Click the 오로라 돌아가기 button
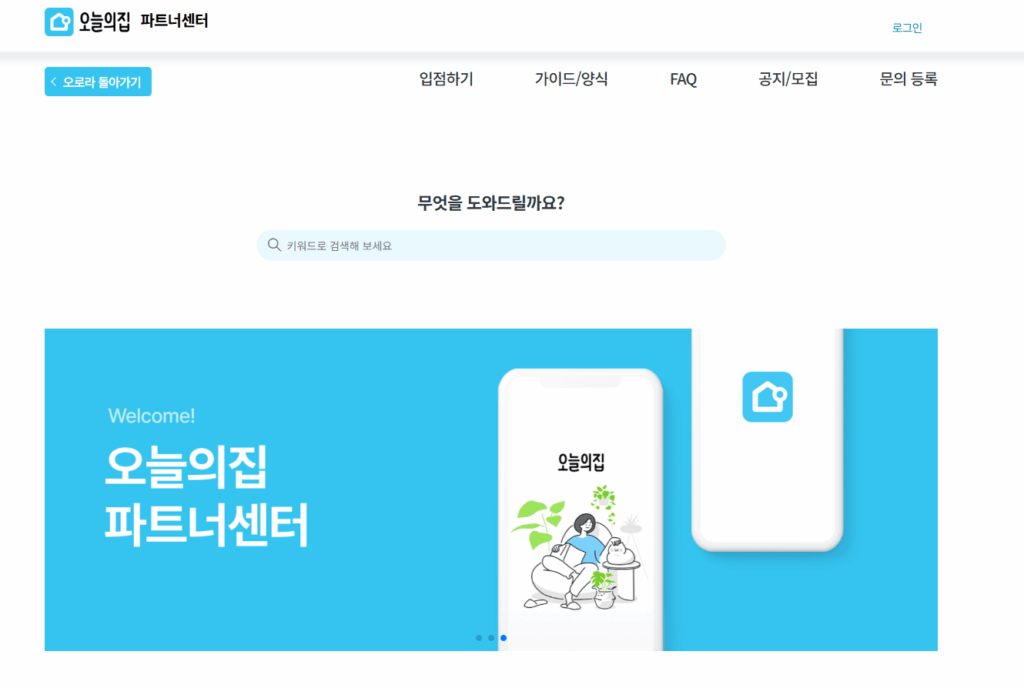Screen dimensions: 1024x688 pos(98,82)
